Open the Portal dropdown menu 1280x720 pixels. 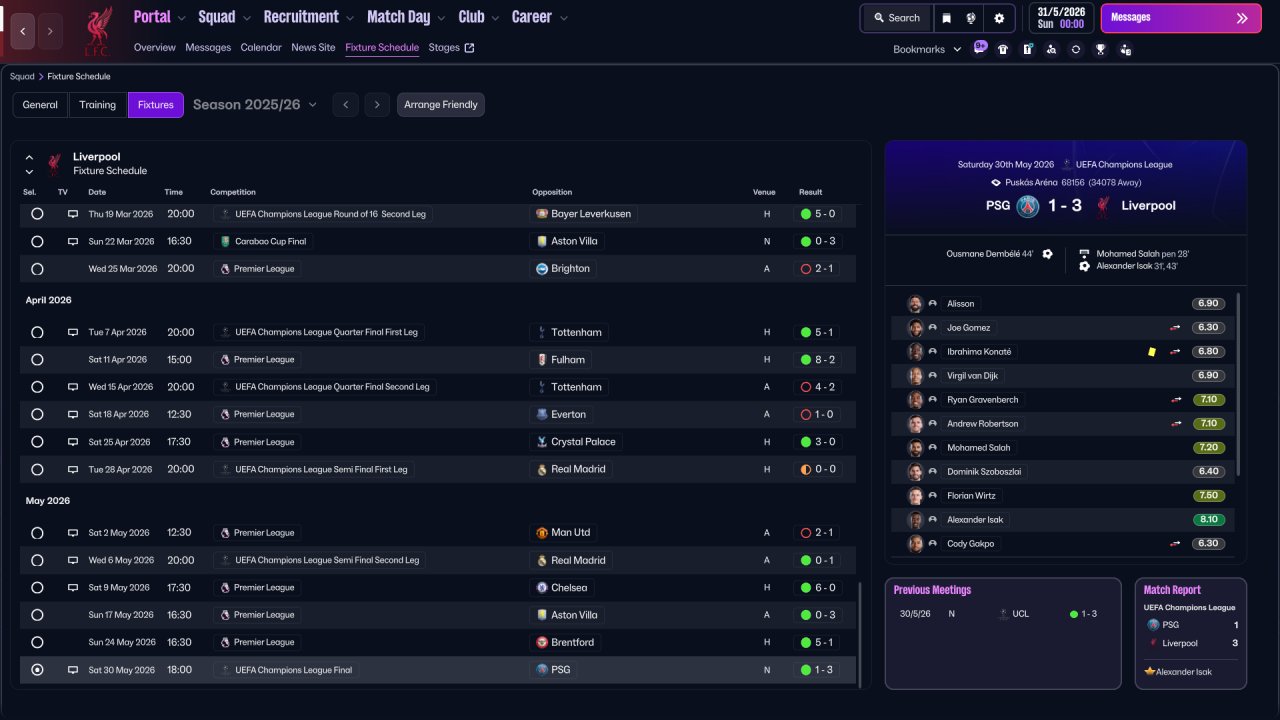coord(160,17)
